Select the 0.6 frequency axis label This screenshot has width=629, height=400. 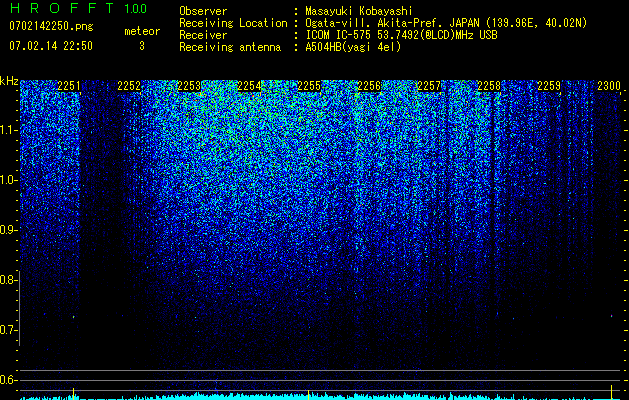tap(7, 380)
